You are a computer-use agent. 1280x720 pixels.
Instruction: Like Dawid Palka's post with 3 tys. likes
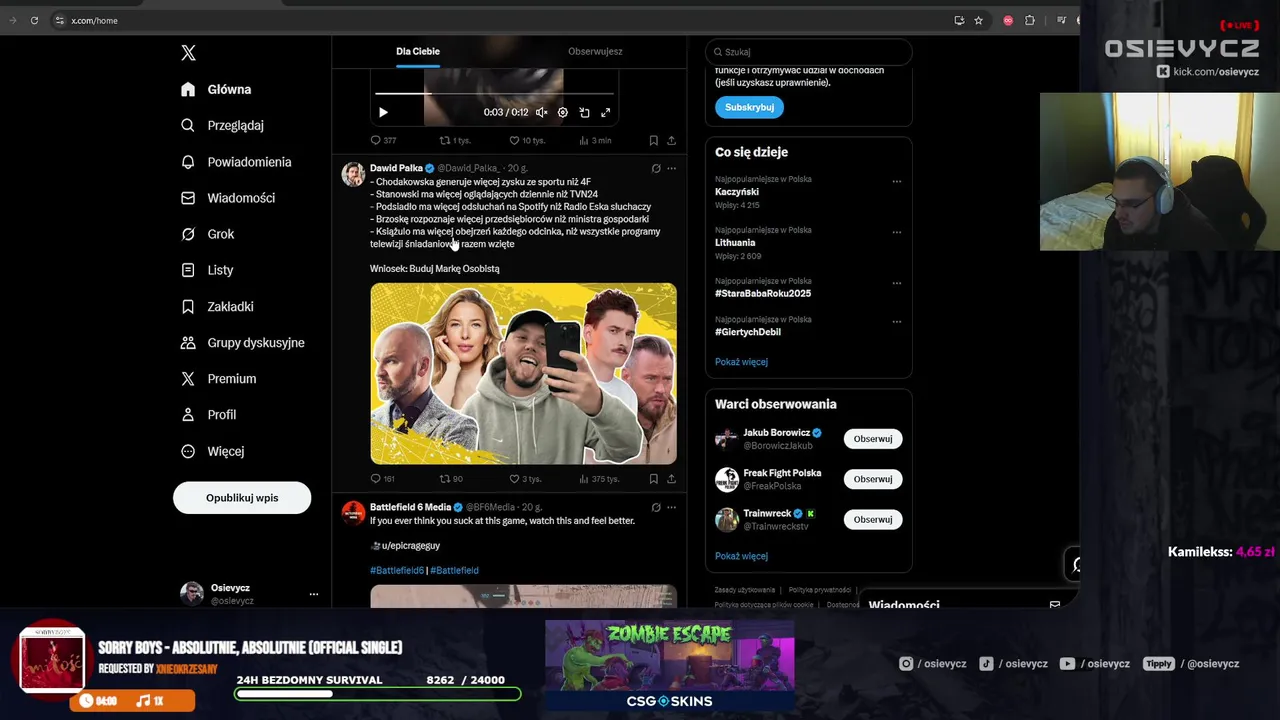525,479
